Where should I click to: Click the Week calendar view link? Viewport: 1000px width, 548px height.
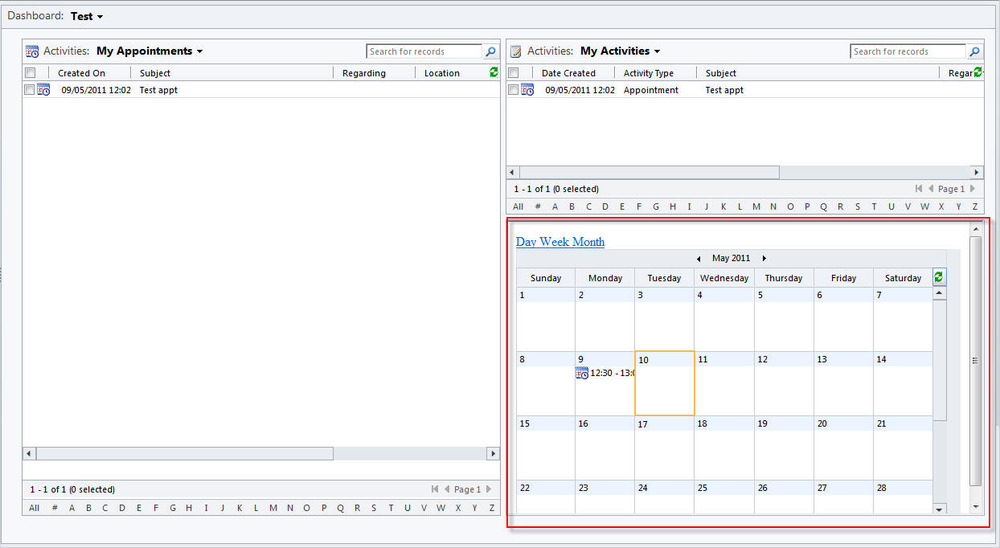tap(555, 242)
